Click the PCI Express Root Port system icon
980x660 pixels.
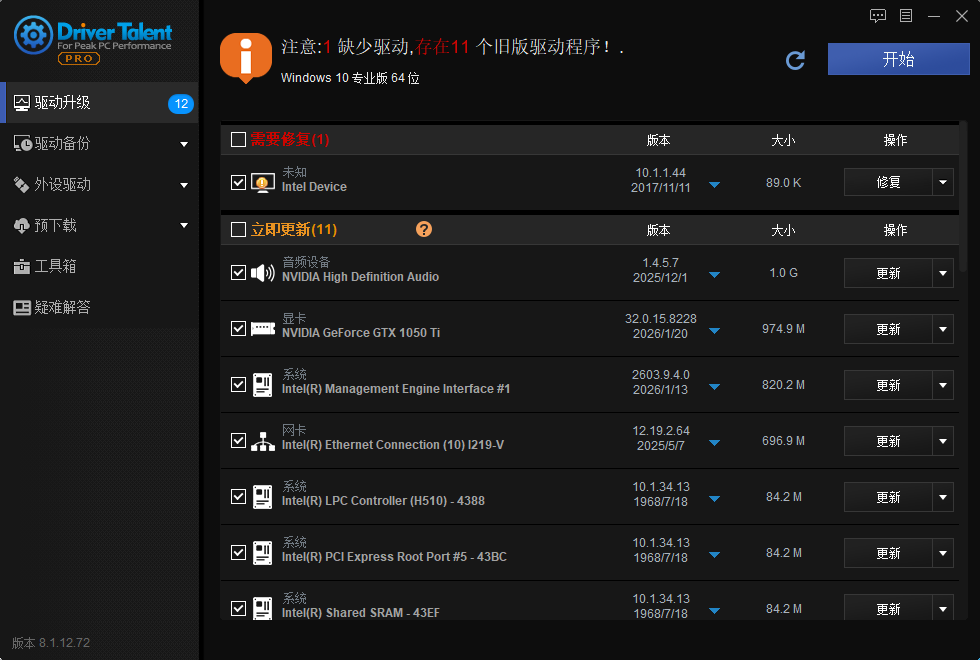pos(262,552)
